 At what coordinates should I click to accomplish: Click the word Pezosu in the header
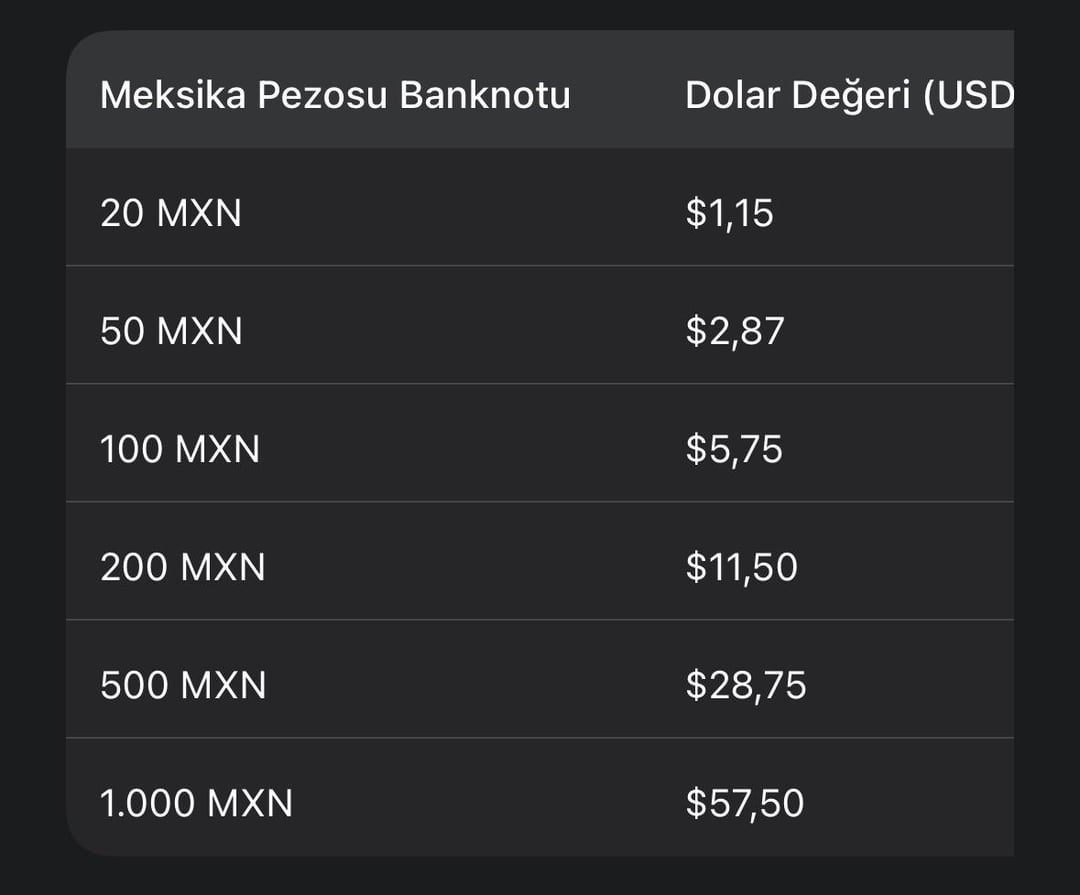click(x=322, y=94)
